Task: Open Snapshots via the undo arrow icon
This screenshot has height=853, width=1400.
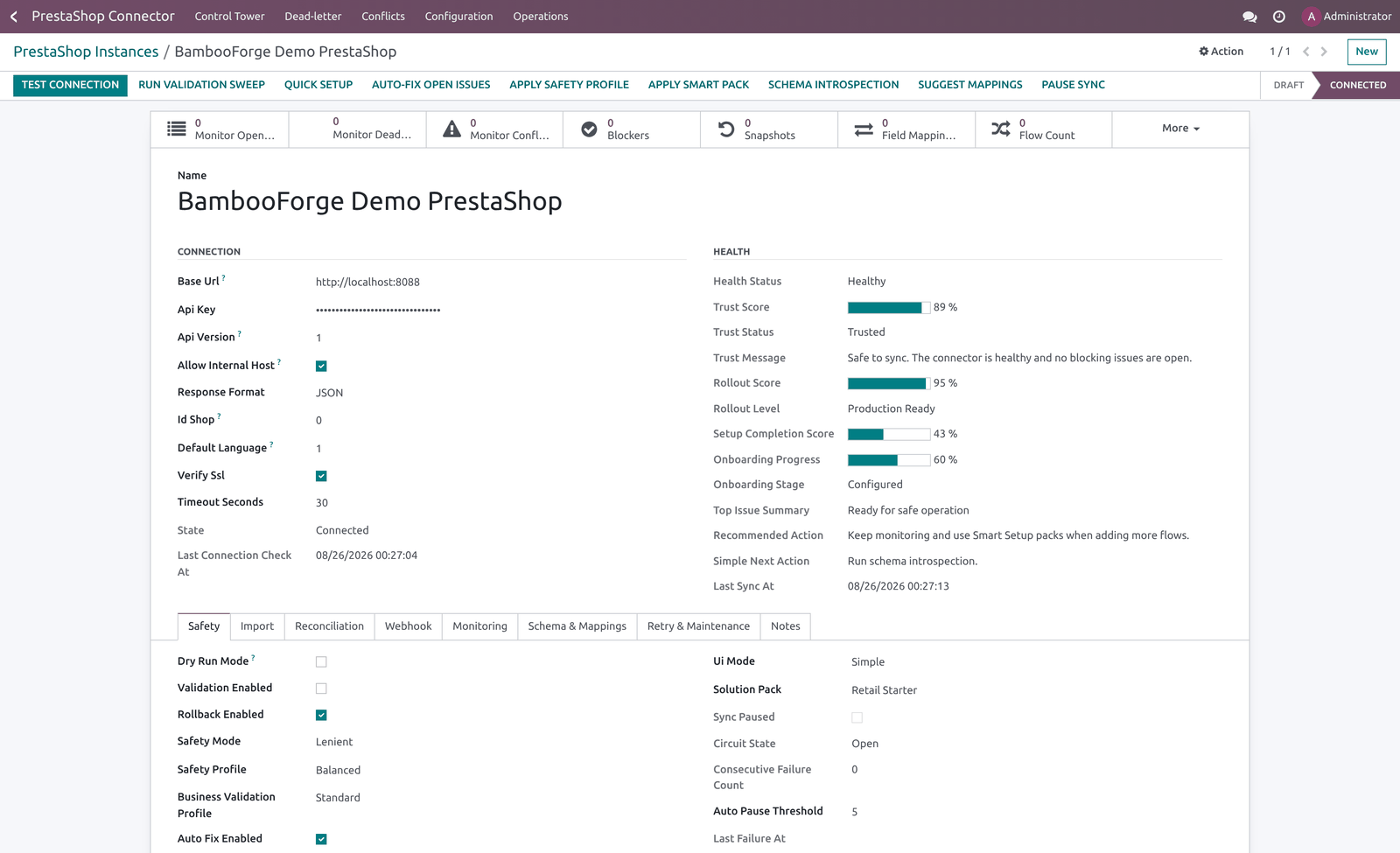Action: pyautogui.click(x=726, y=129)
